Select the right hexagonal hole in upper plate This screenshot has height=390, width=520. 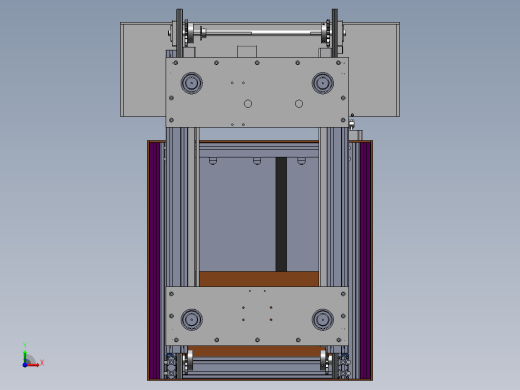pos(299,104)
